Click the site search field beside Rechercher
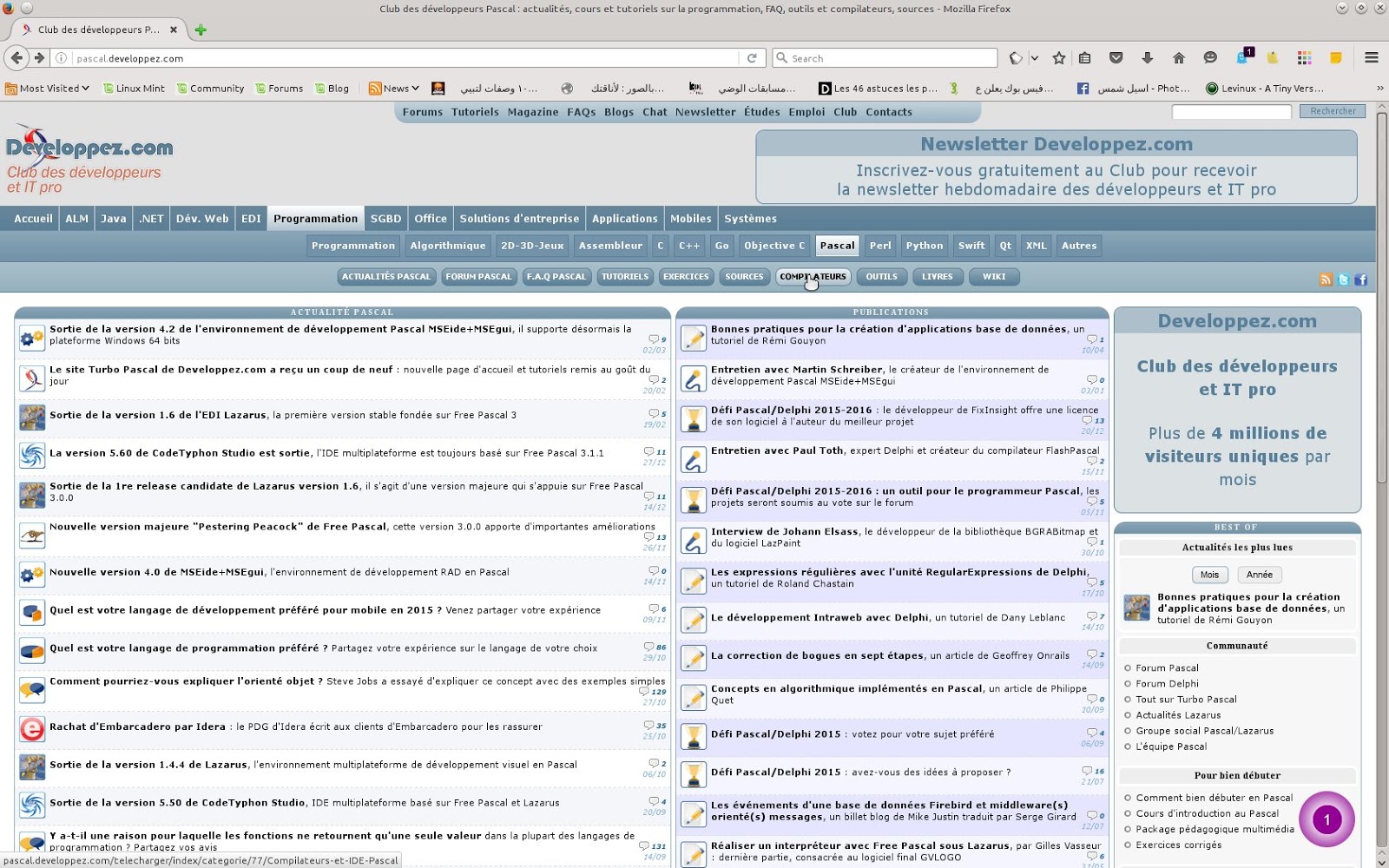Image resolution: width=1389 pixels, height=868 pixels. coord(1231,111)
